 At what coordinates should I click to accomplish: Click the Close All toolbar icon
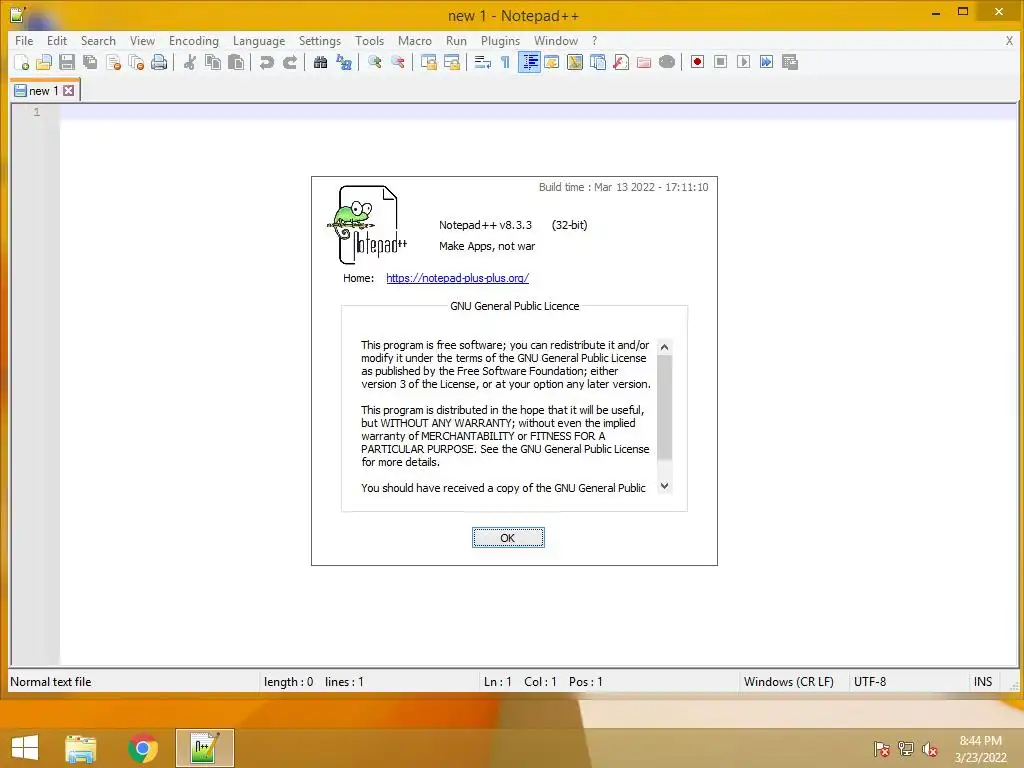[x=136, y=63]
